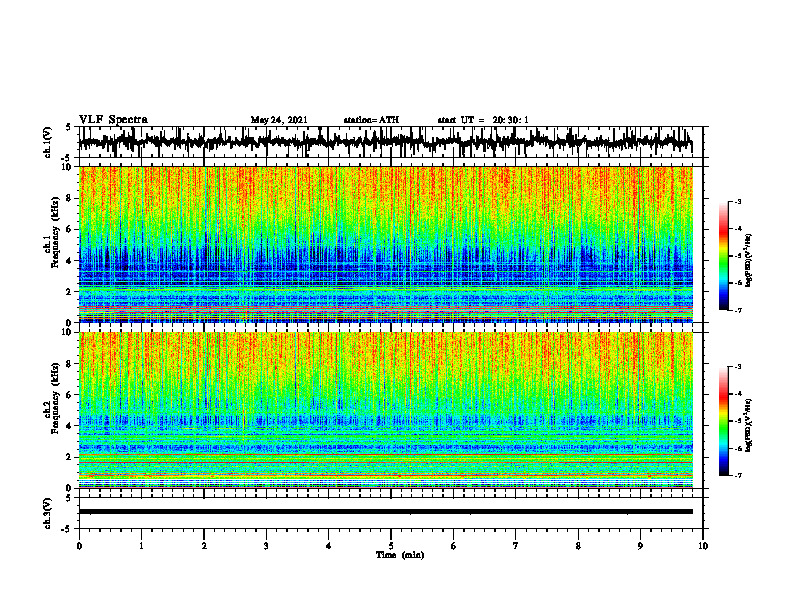The image size is (792, 612).
Task: Click time axis tick label 4
Action: (x=329, y=546)
